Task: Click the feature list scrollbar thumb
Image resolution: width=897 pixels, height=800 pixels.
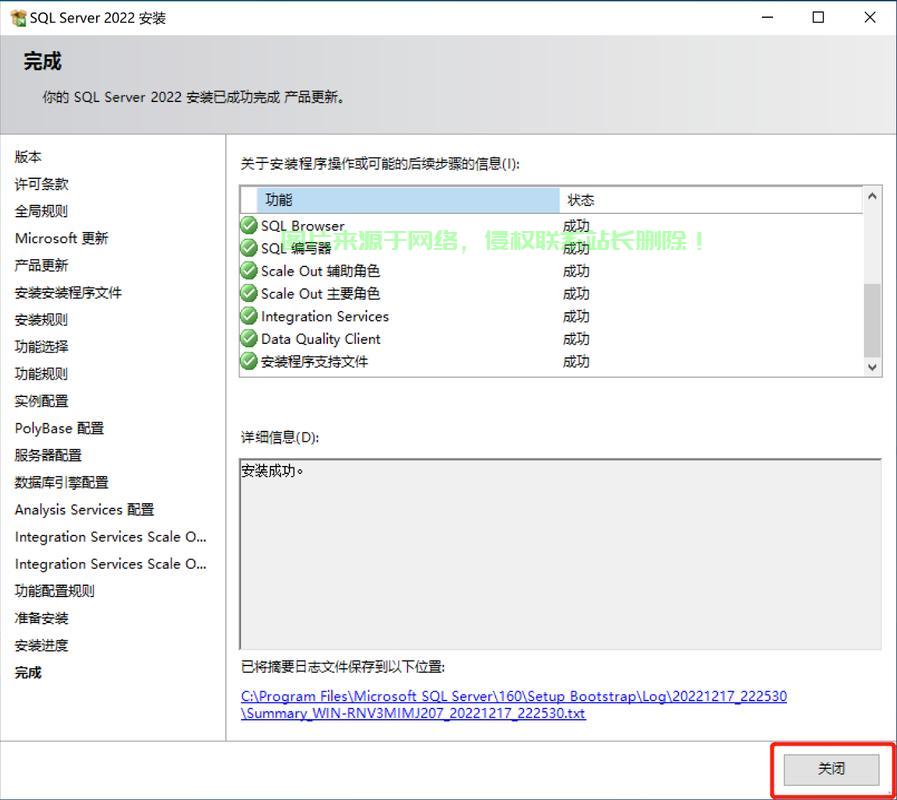Action: click(x=872, y=320)
